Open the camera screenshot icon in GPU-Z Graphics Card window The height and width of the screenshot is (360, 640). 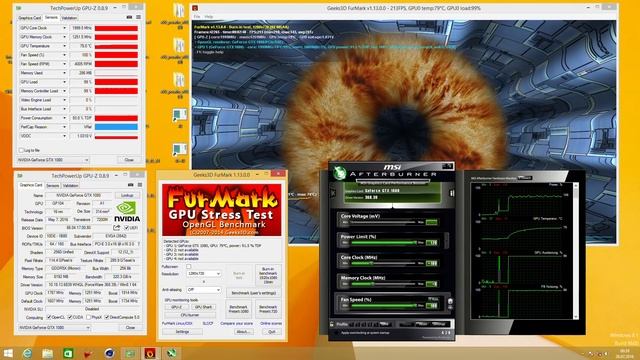click(131, 185)
